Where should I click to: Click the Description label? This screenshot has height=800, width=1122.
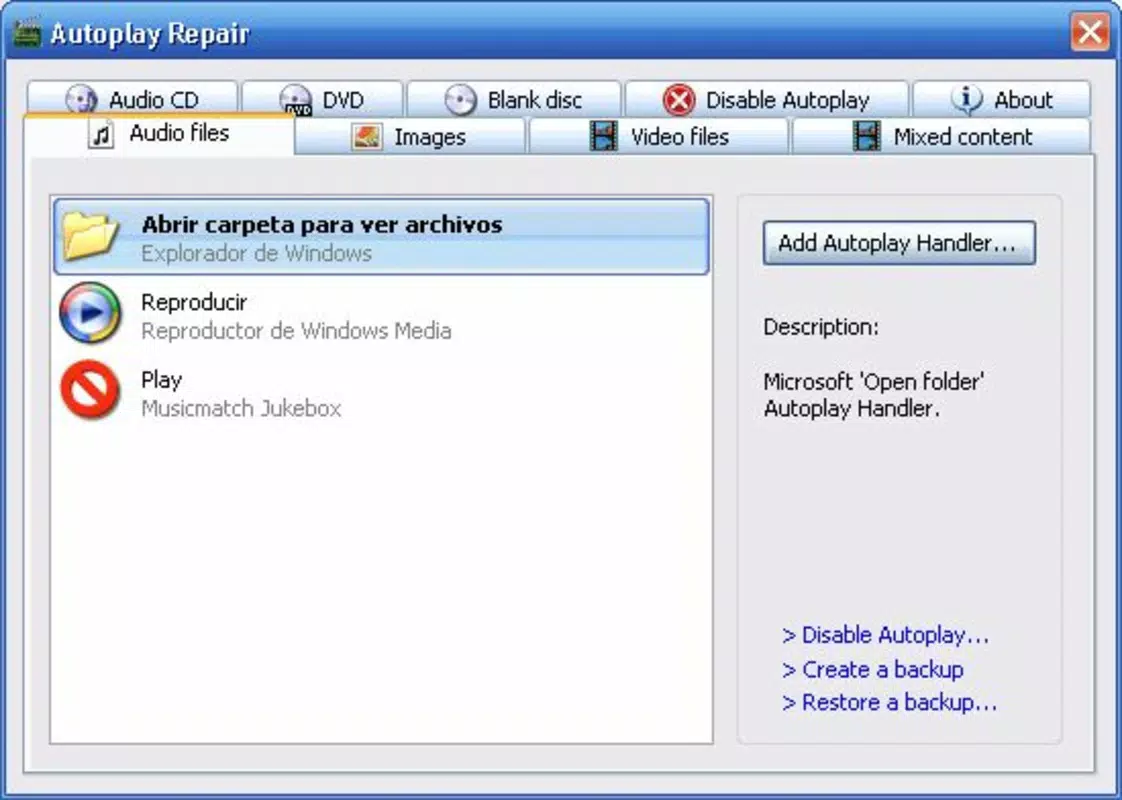tap(821, 327)
